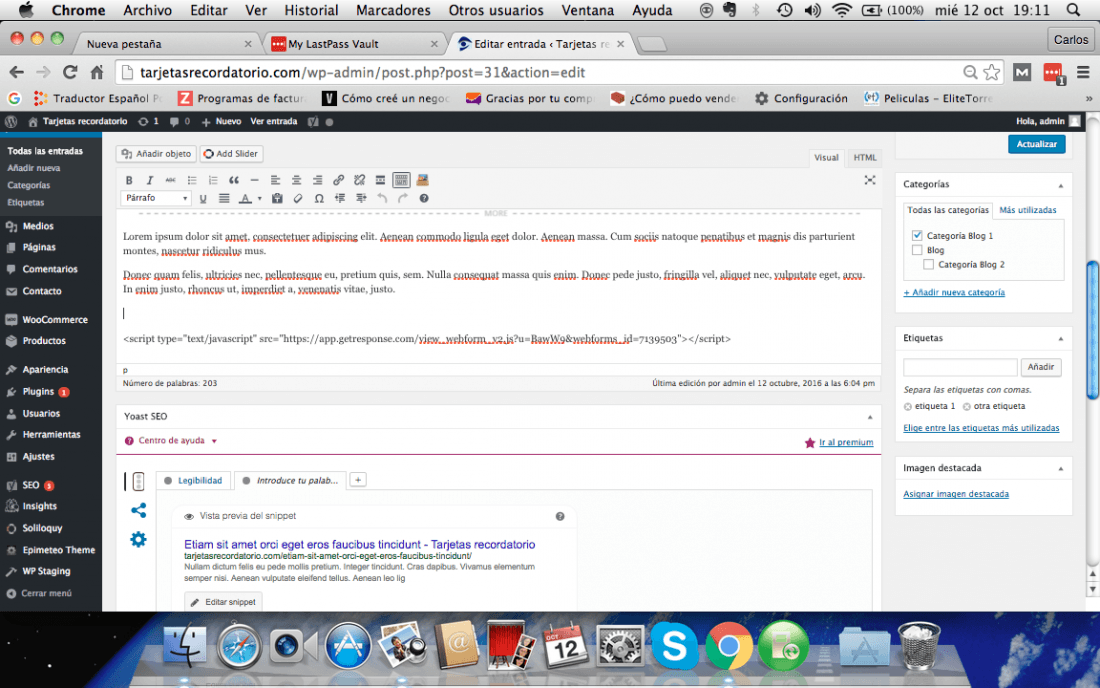Remove link with unlink icon

coord(359,180)
